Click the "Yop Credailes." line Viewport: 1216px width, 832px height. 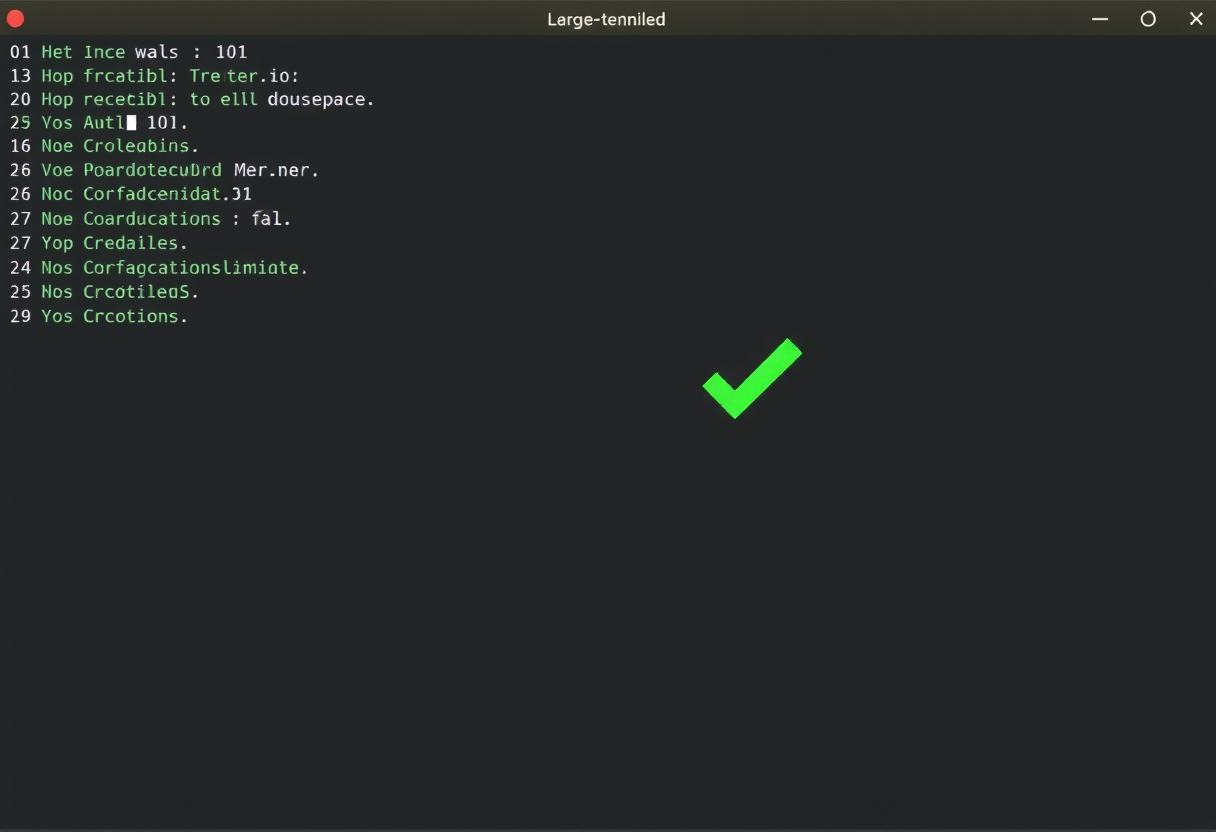click(x=99, y=243)
